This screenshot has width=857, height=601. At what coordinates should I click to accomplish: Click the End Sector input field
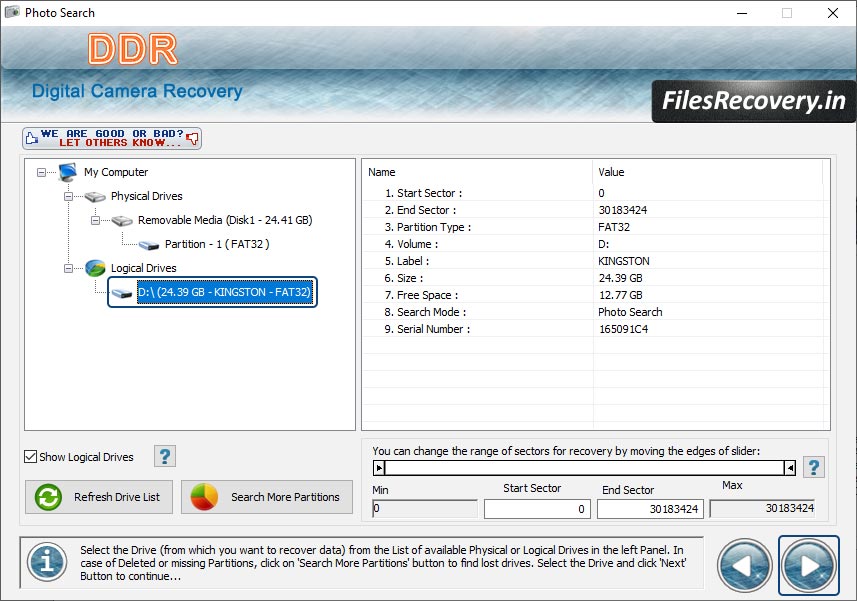click(x=650, y=509)
